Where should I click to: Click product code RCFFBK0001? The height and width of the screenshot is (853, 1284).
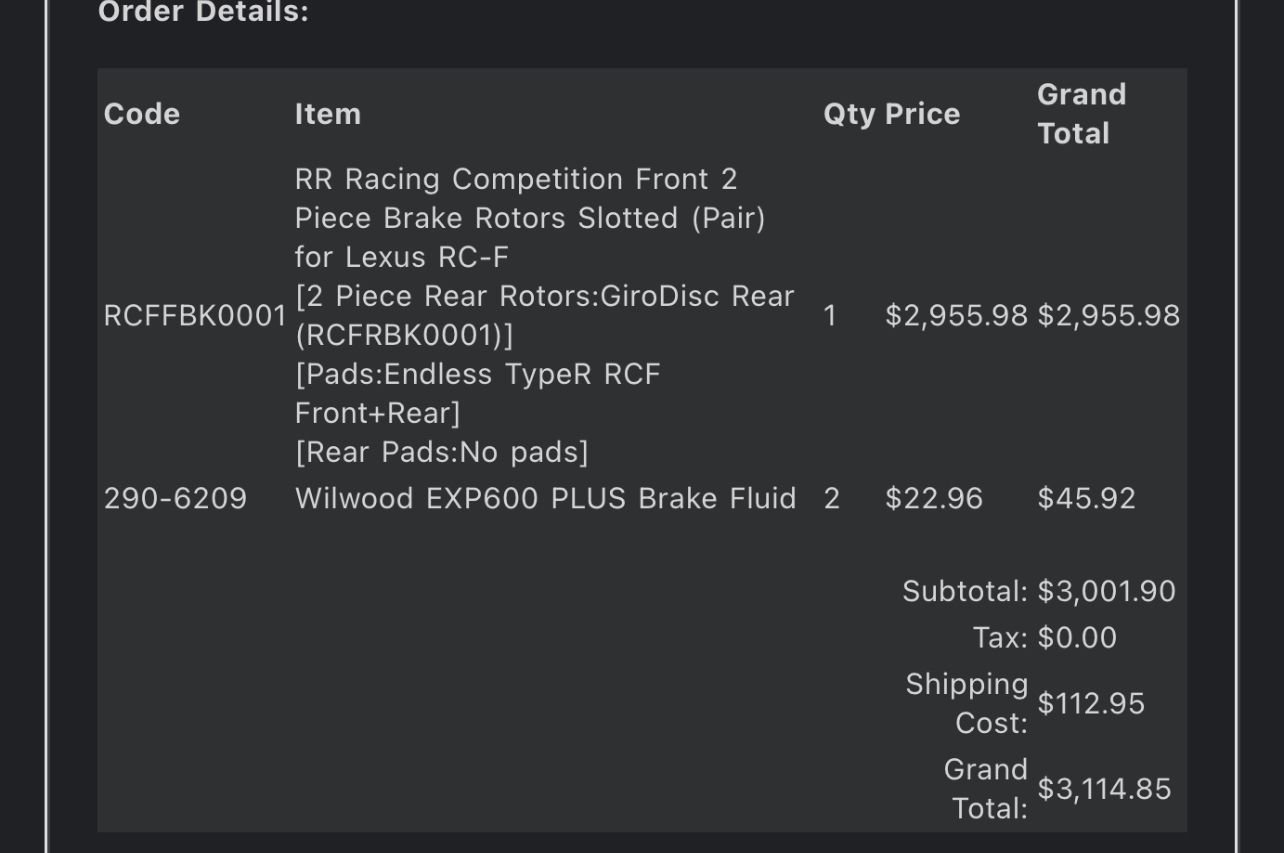pyautogui.click(x=195, y=316)
